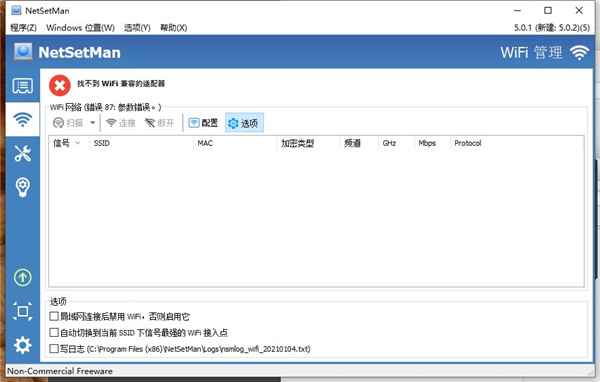The width and height of the screenshot is (600, 382).
Task: Open the Profiles sidebar icon
Action: coord(23,86)
